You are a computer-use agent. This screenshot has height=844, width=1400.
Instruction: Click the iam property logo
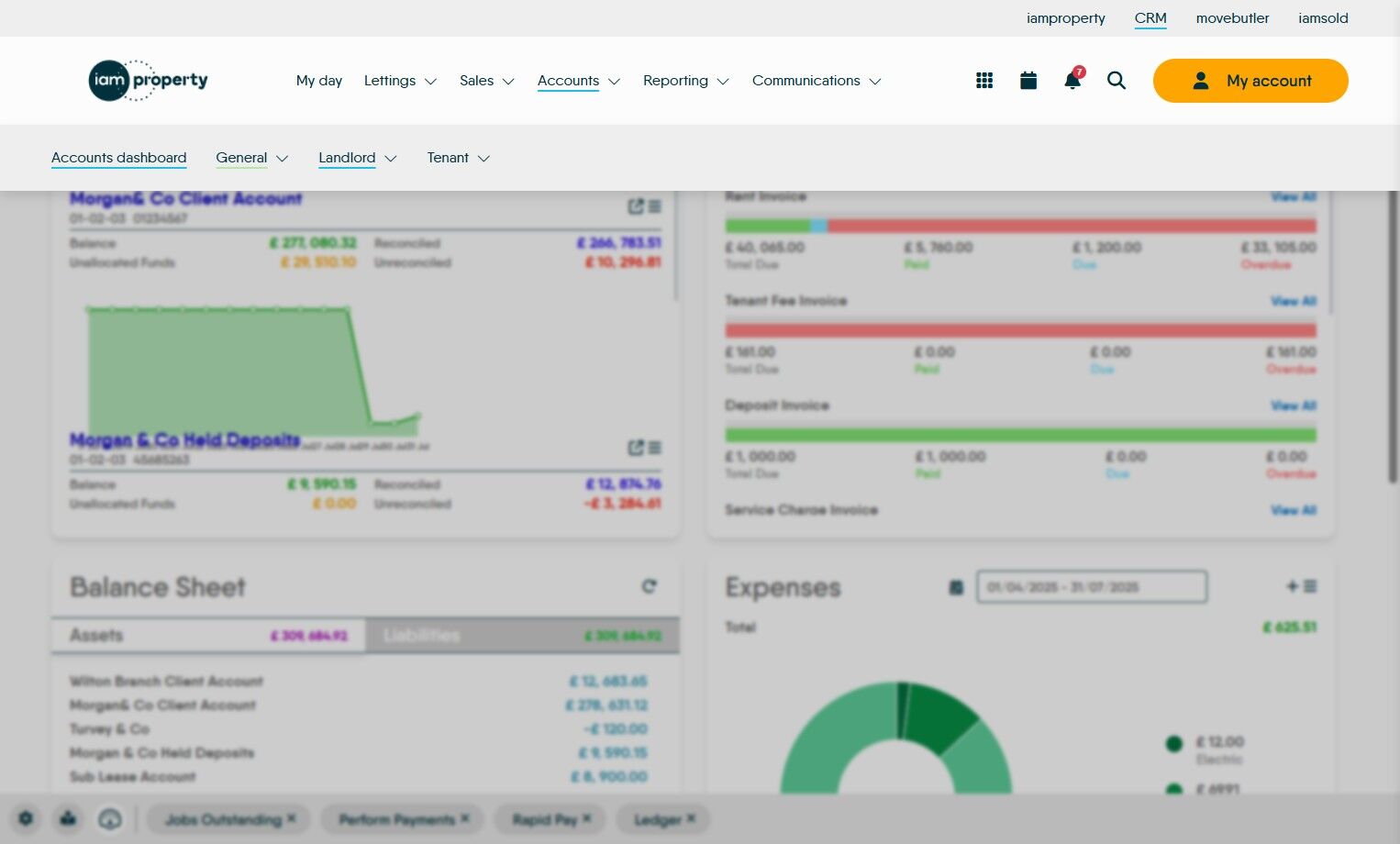pyautogui.click(x=148, y=81)
